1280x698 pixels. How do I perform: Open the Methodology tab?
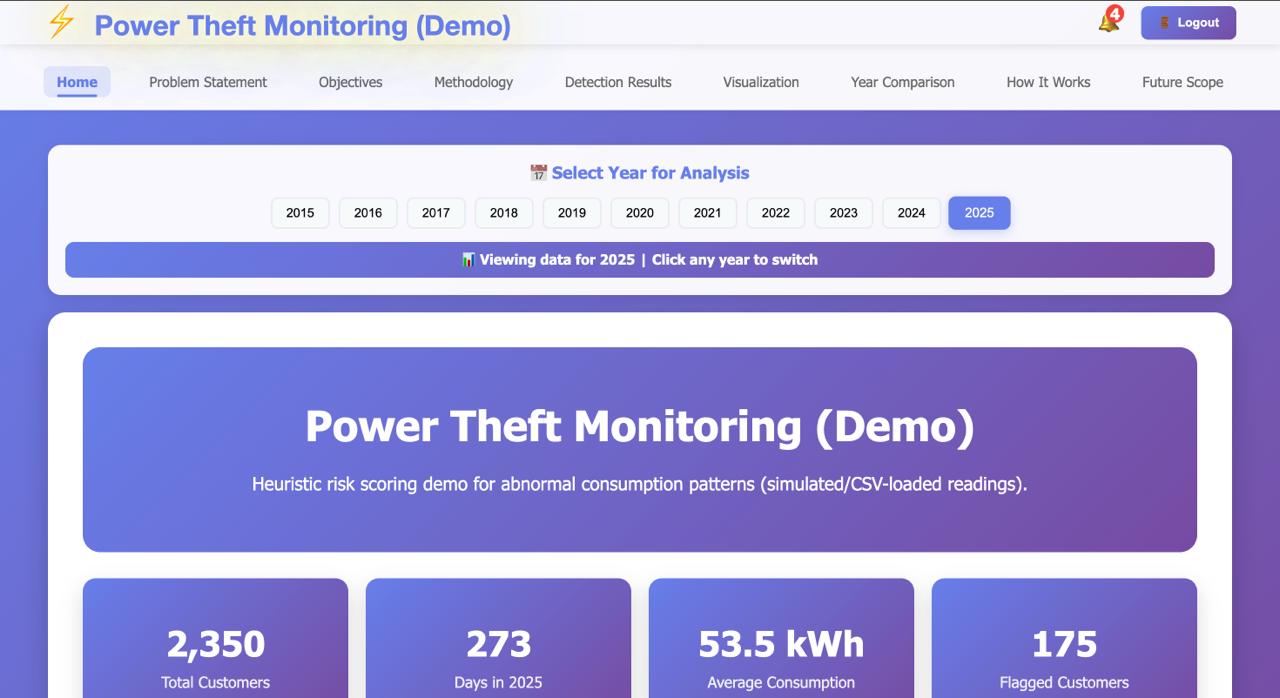(473, 82)
